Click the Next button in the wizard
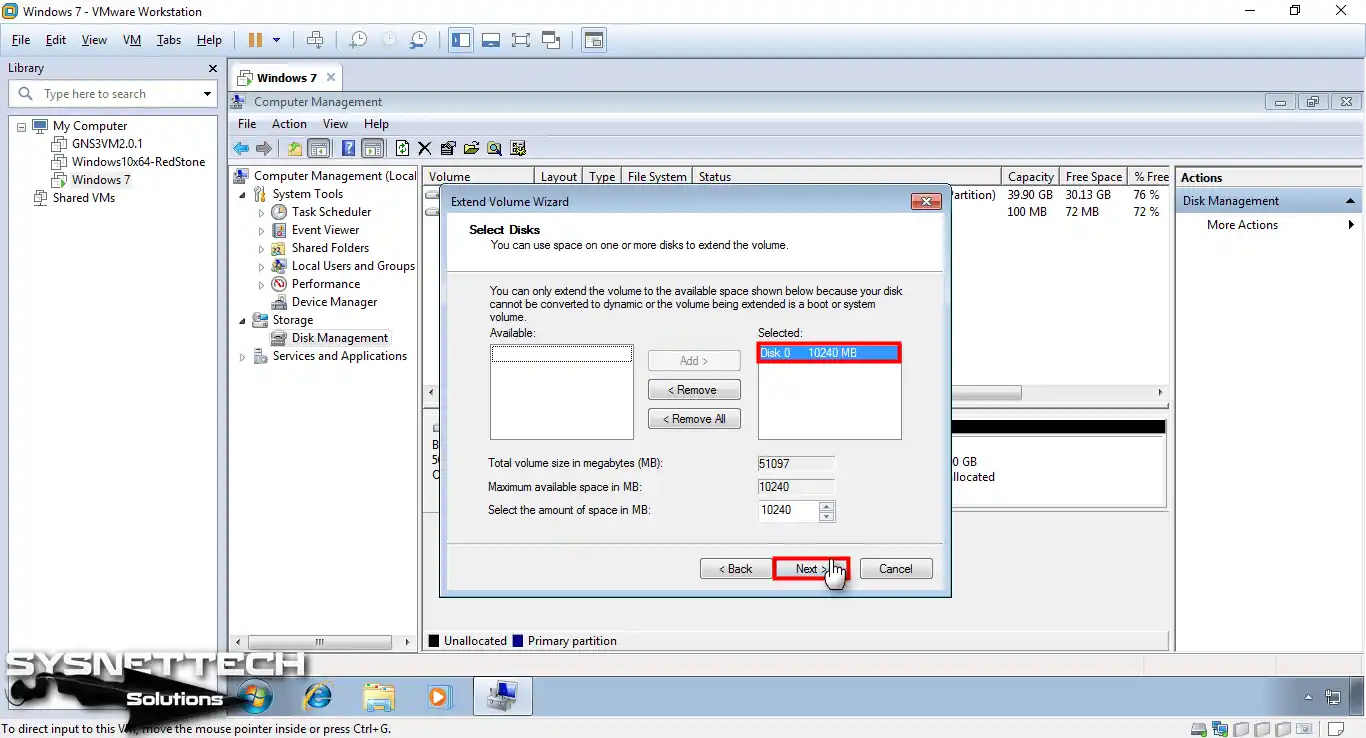The height and width of the screenshot is (738, 1366). pos(811,569)
